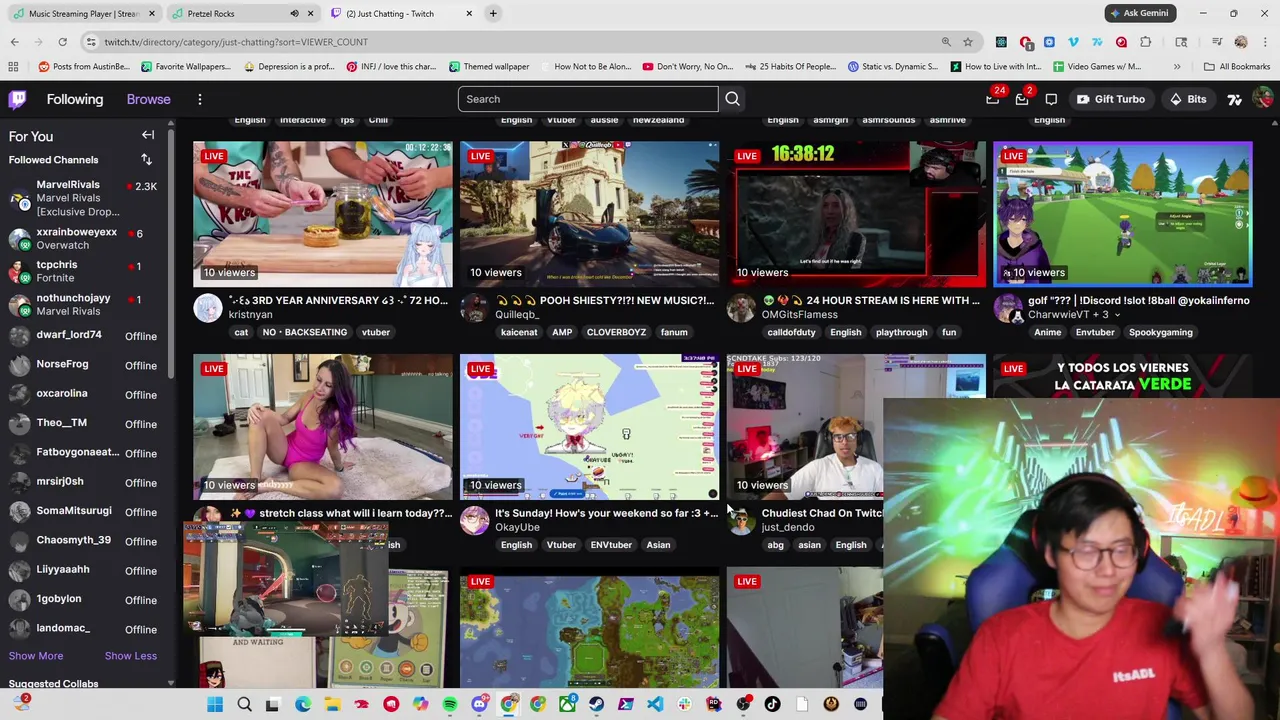Open CharwieVT golf stream thumbnail
Image resolution: width=1280 pixels, height=720 pixels.
[x=1122, y=214]
